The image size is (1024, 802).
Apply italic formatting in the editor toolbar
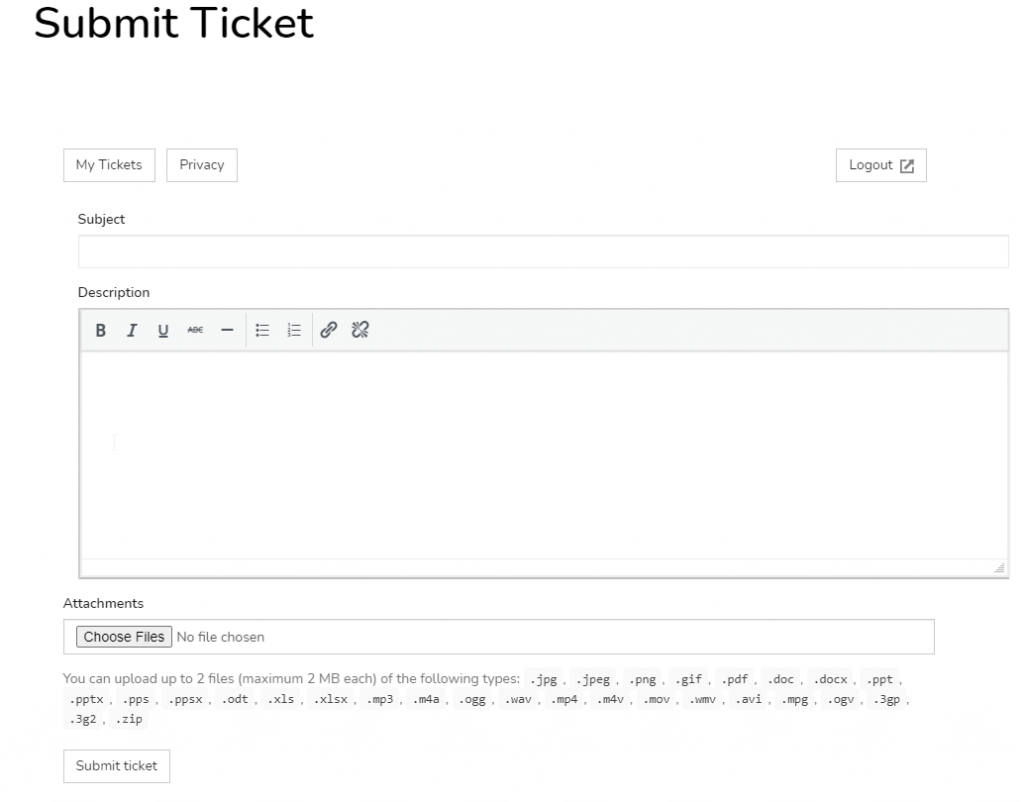click(131, 330)
